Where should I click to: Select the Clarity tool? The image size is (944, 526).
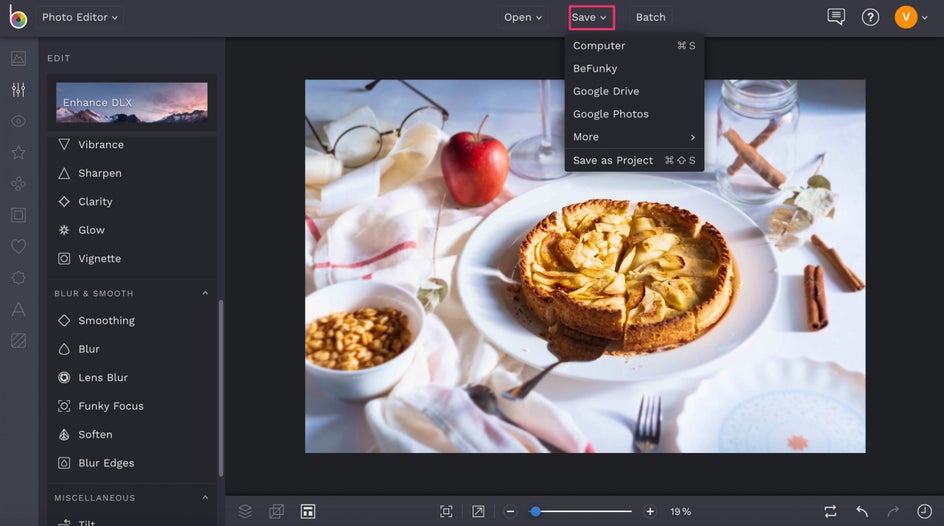click(132, 202)
